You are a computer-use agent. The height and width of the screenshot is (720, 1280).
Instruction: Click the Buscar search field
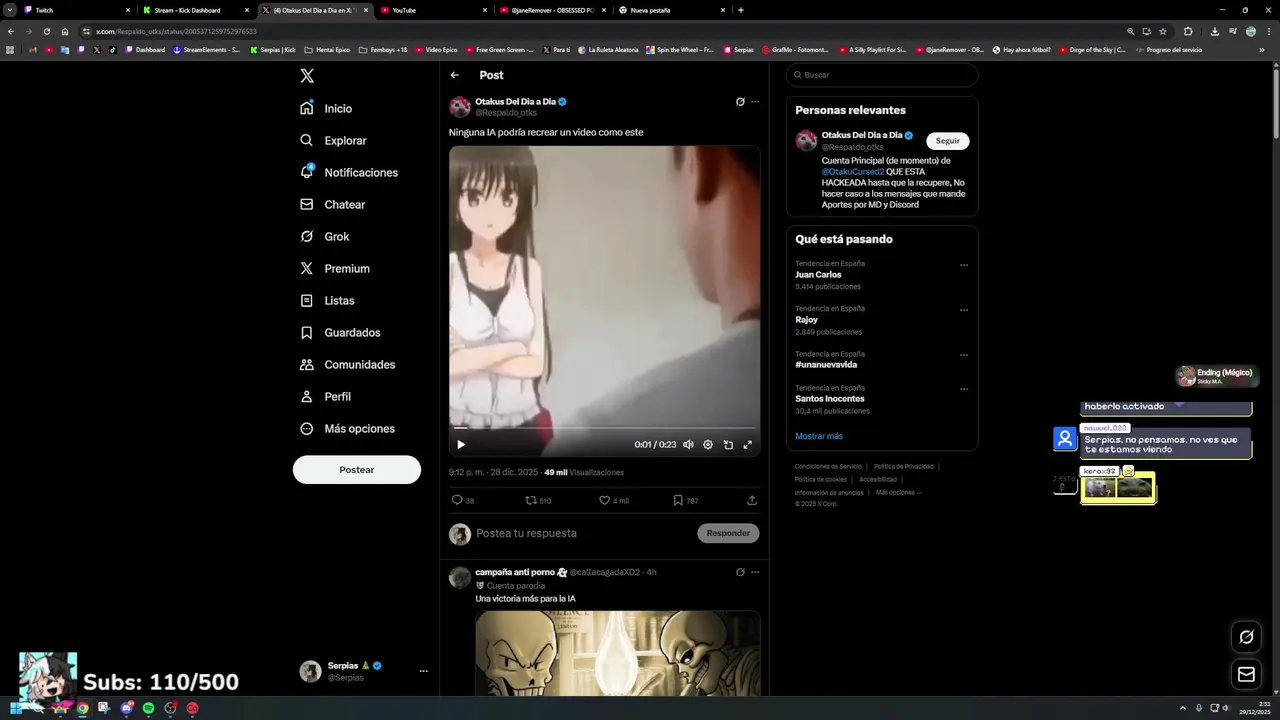click(882, 75)
